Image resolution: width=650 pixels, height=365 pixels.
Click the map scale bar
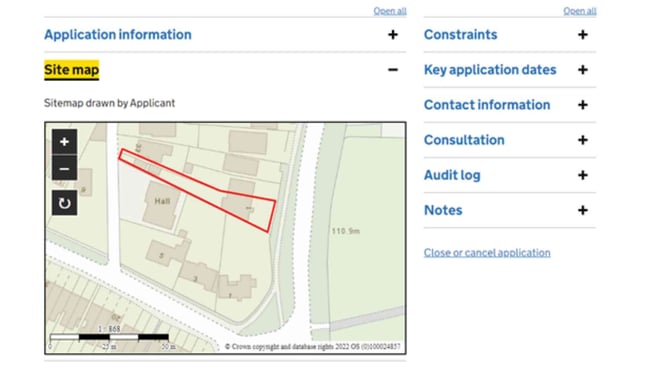coord(109,337)
